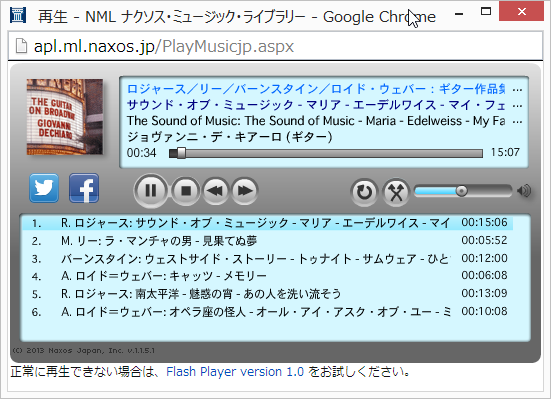Toggle the shuffle playback button

point(396,192)
